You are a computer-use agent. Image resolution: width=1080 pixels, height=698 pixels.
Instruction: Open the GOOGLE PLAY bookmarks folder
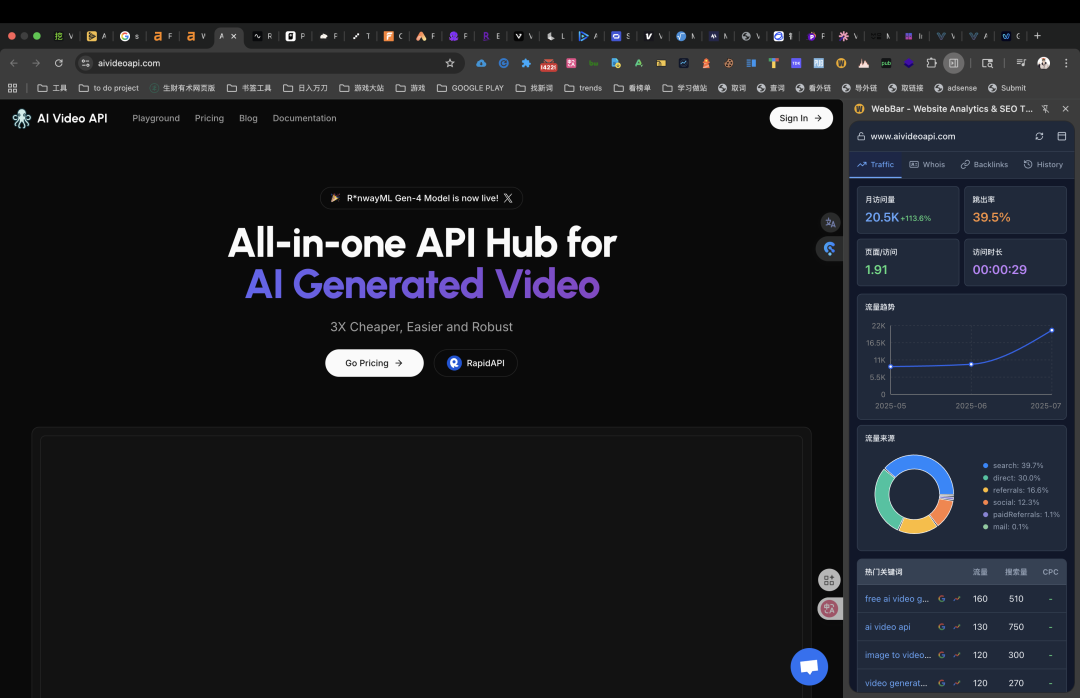[470, 88]
